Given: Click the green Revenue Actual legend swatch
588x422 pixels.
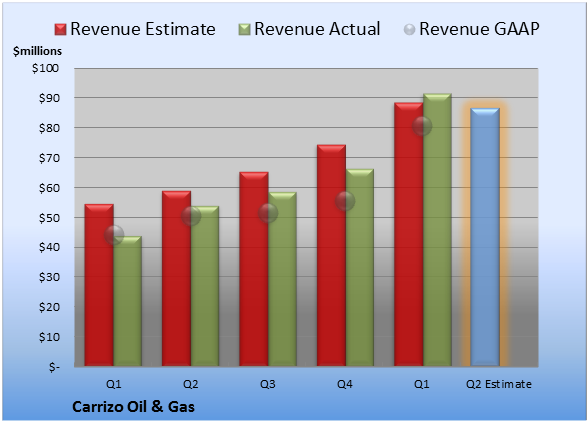Looking at the screenshot, I should [x=244, y=30].
